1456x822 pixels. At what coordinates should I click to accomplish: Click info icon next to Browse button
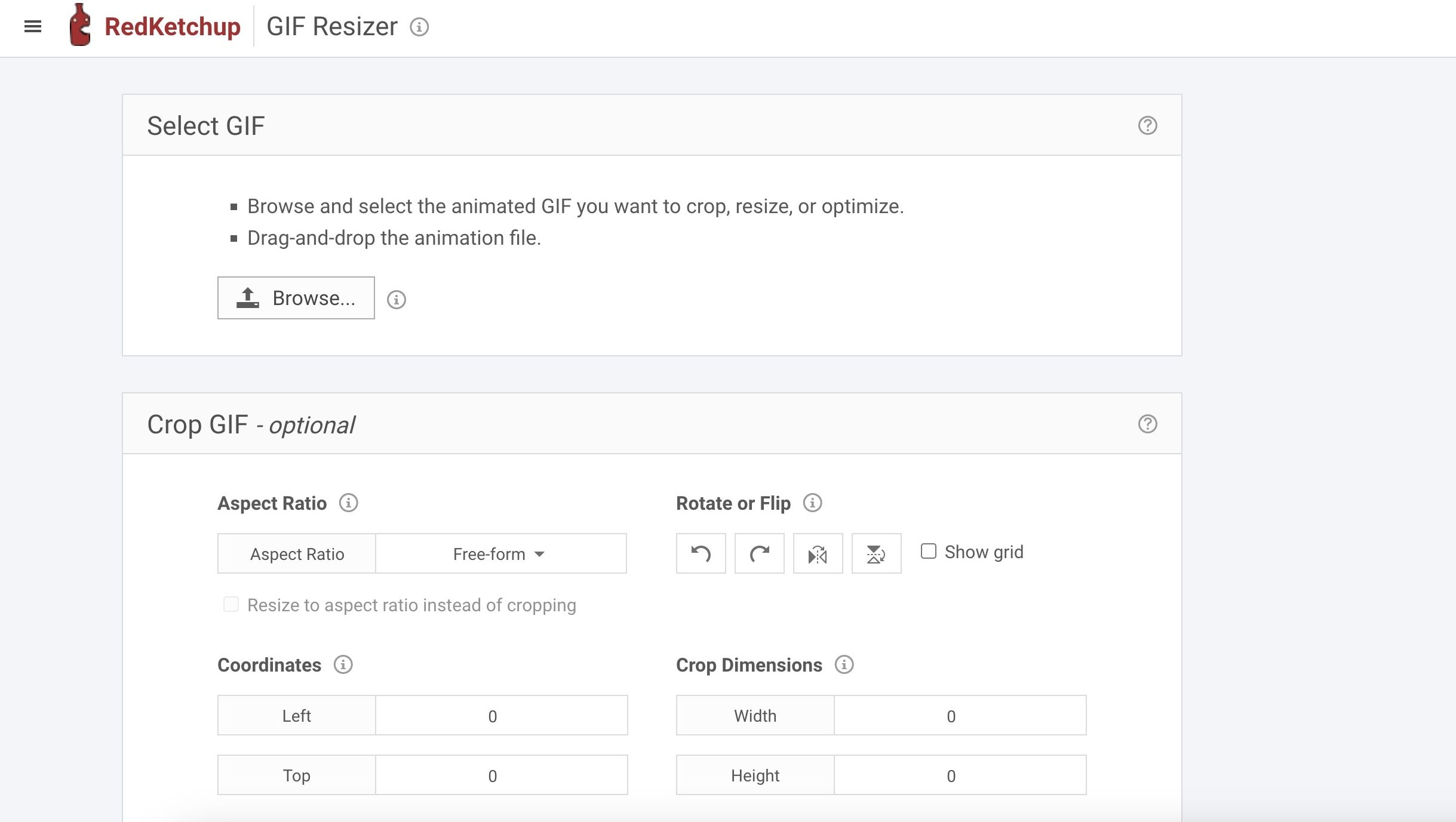(396, 299)
